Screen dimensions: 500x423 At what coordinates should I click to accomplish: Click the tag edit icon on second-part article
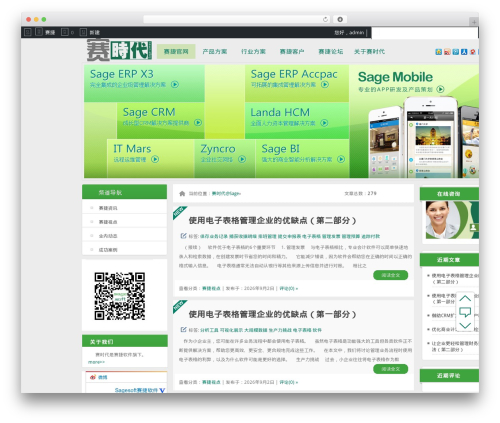click(183, 236)
